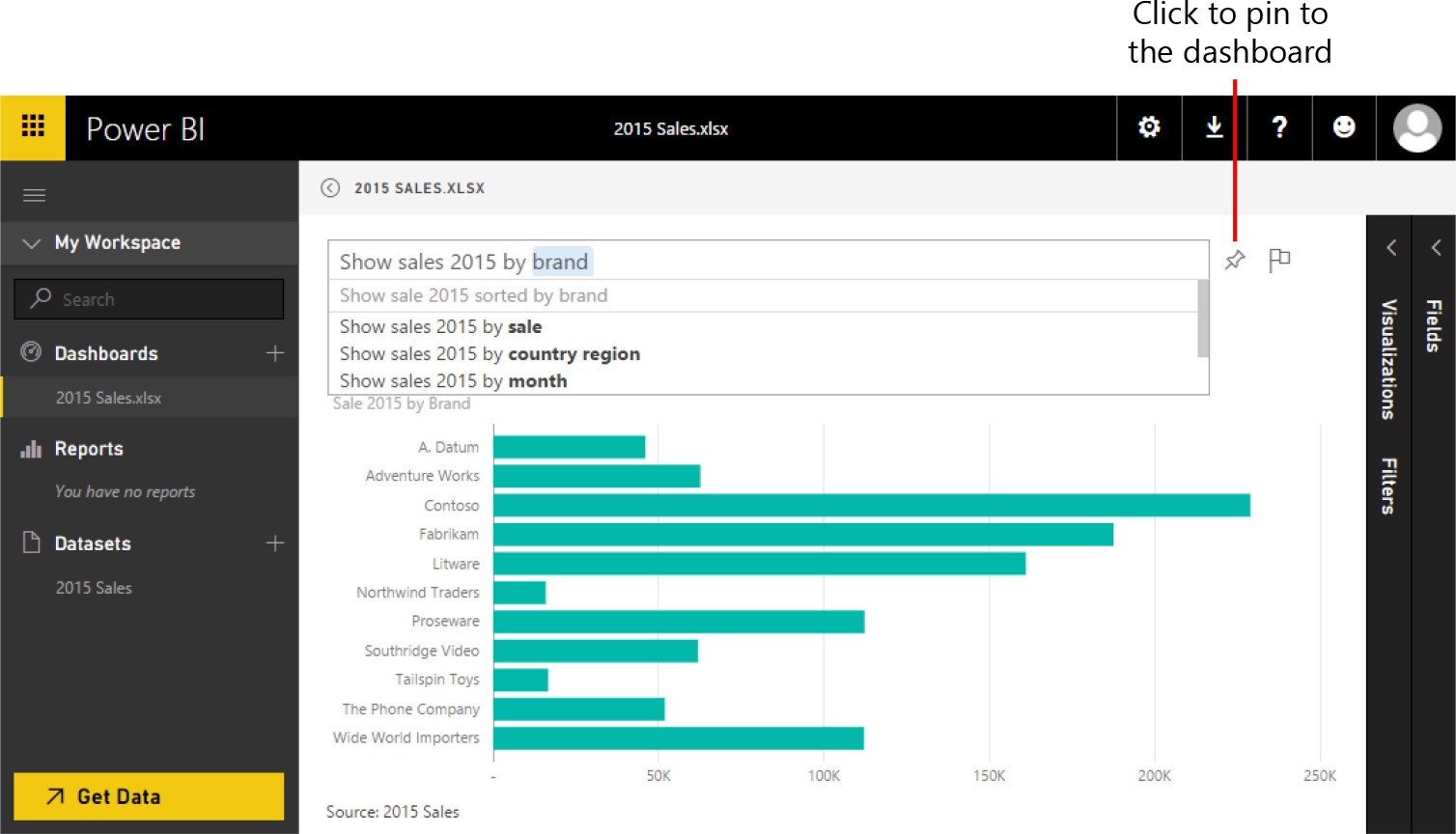Choose suggestion Show sales 2015 by sale

pos(440,326)
